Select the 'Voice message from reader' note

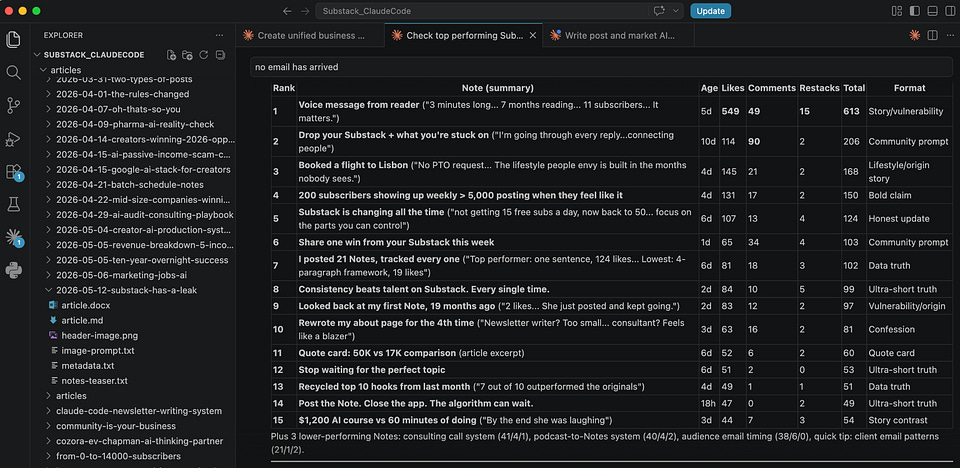tap(359, 105)
